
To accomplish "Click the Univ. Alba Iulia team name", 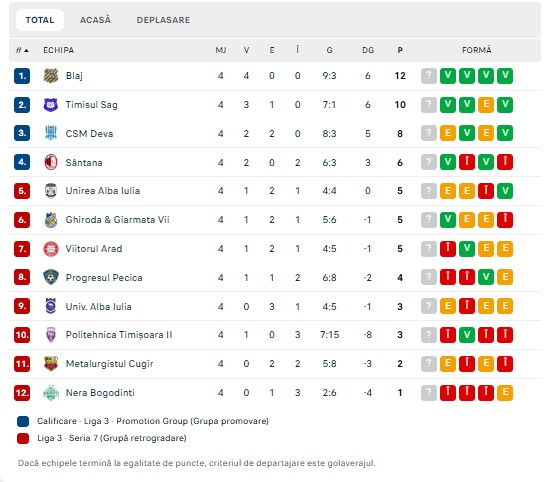I will coord(99,307).
